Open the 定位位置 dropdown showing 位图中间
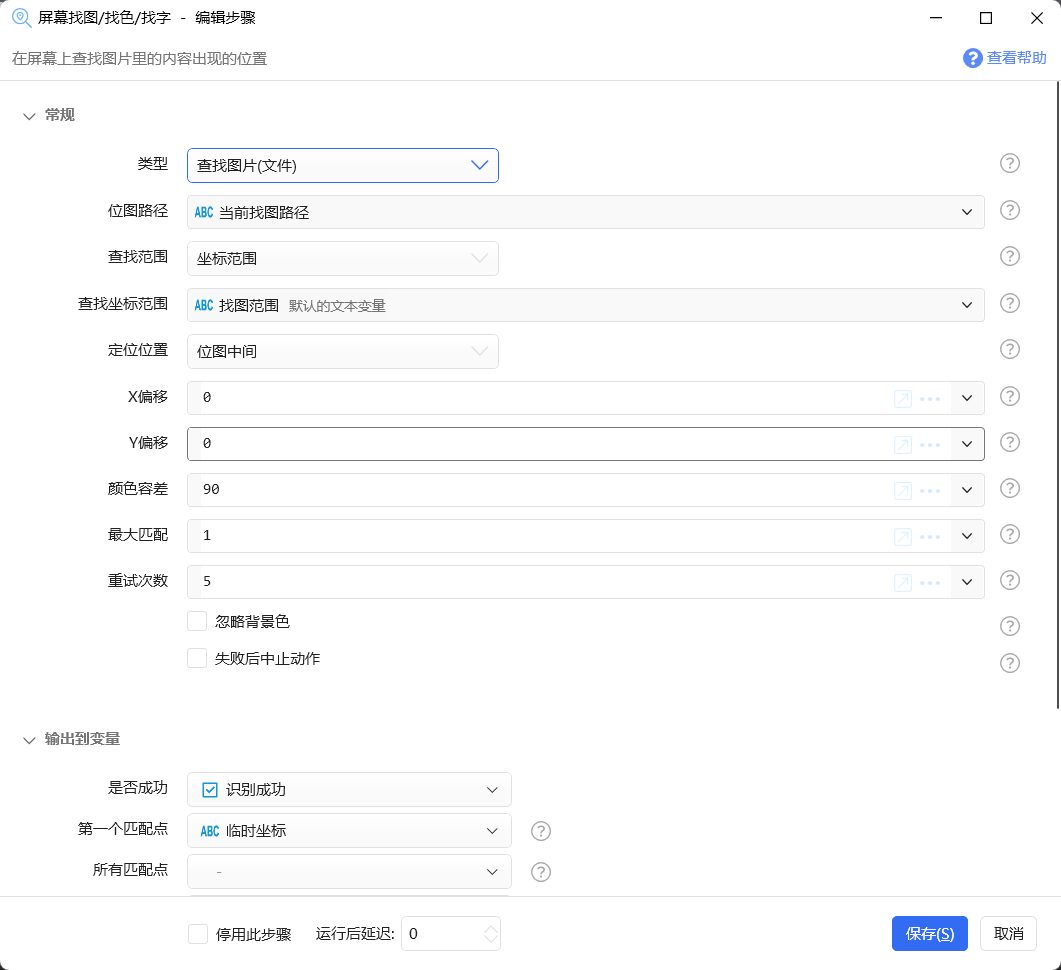Image resolution: width=1061 pixels, height=970 pixels. pyautogui.click(x=342, y=351)
